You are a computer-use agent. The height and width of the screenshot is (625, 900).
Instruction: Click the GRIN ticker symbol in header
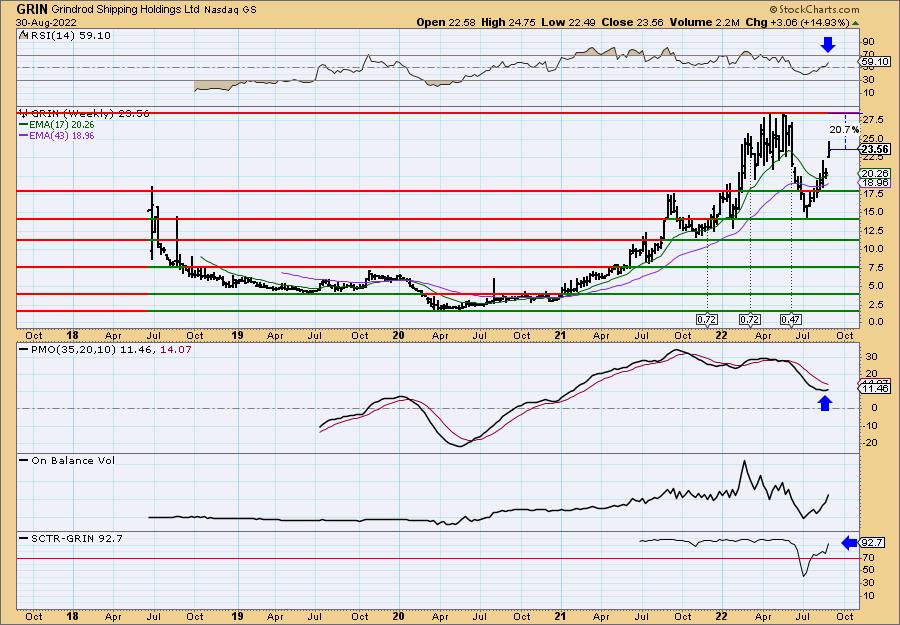pos(33,9)
